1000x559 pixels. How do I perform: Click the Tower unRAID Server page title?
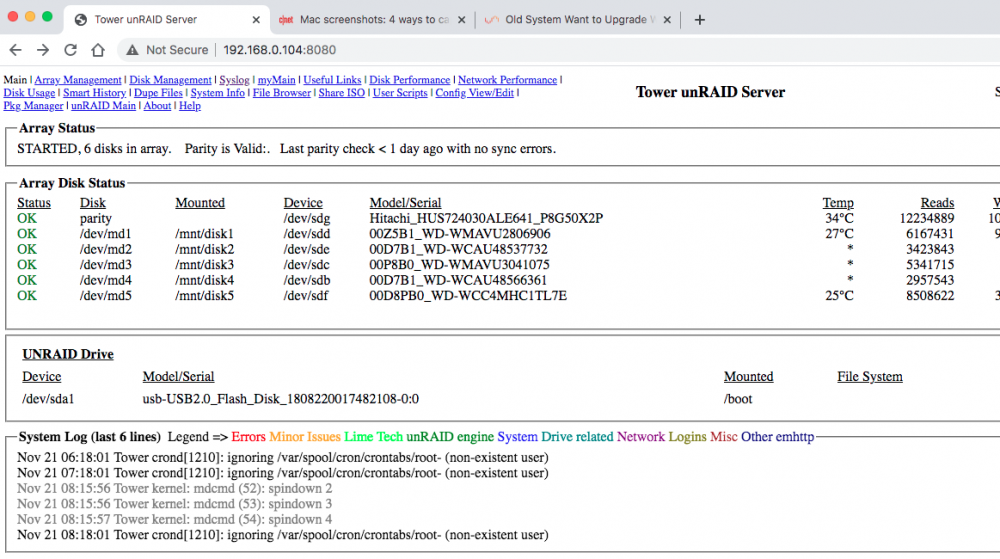click(x=710, y=92)
